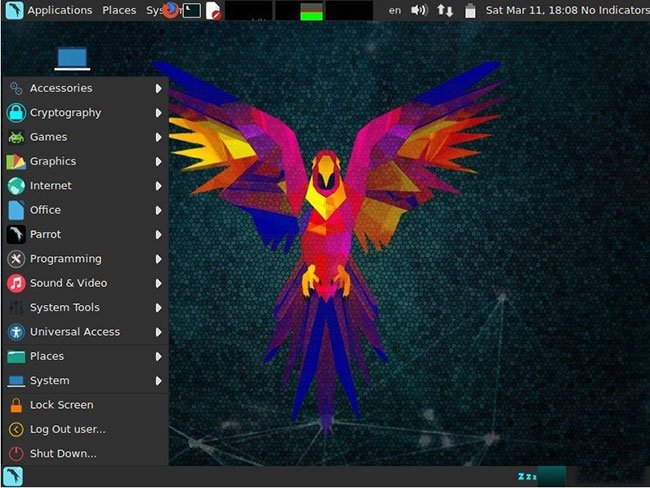Image resolution: width=650 pixels, height=488 pixels.
Task: Expand the Office submenu arrow
Action: click(x=158, y=211)
